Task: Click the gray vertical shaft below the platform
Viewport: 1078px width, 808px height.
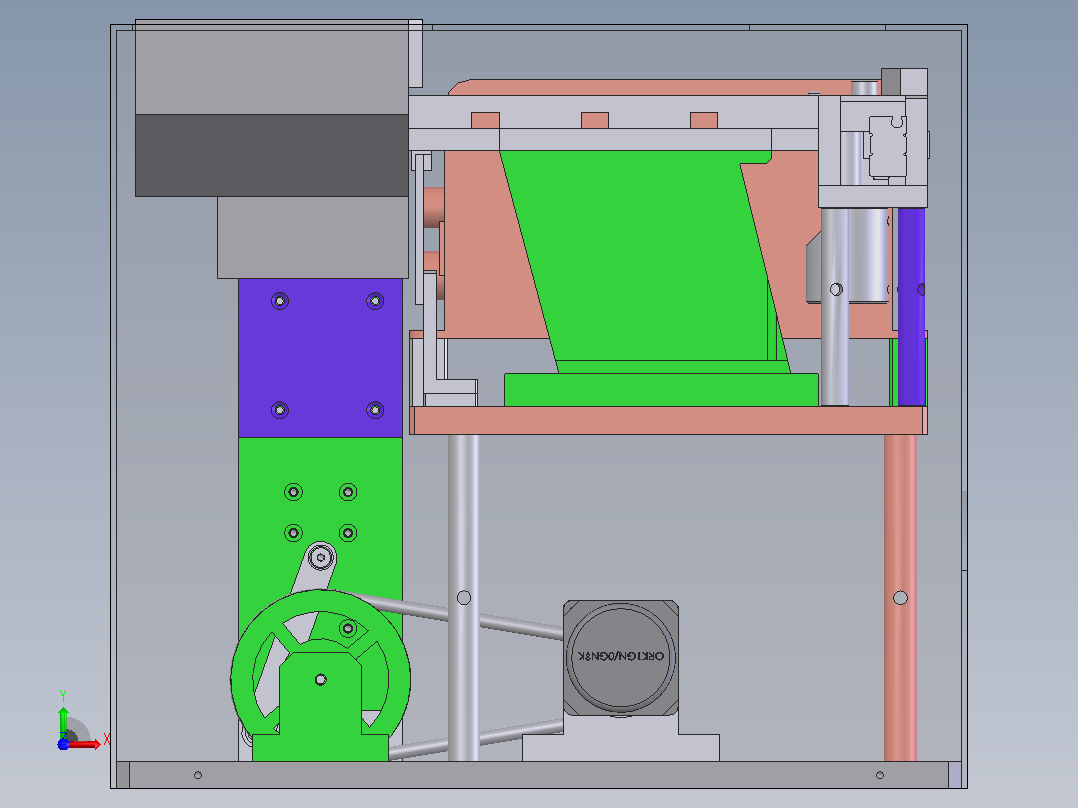Action: point(463,598)
